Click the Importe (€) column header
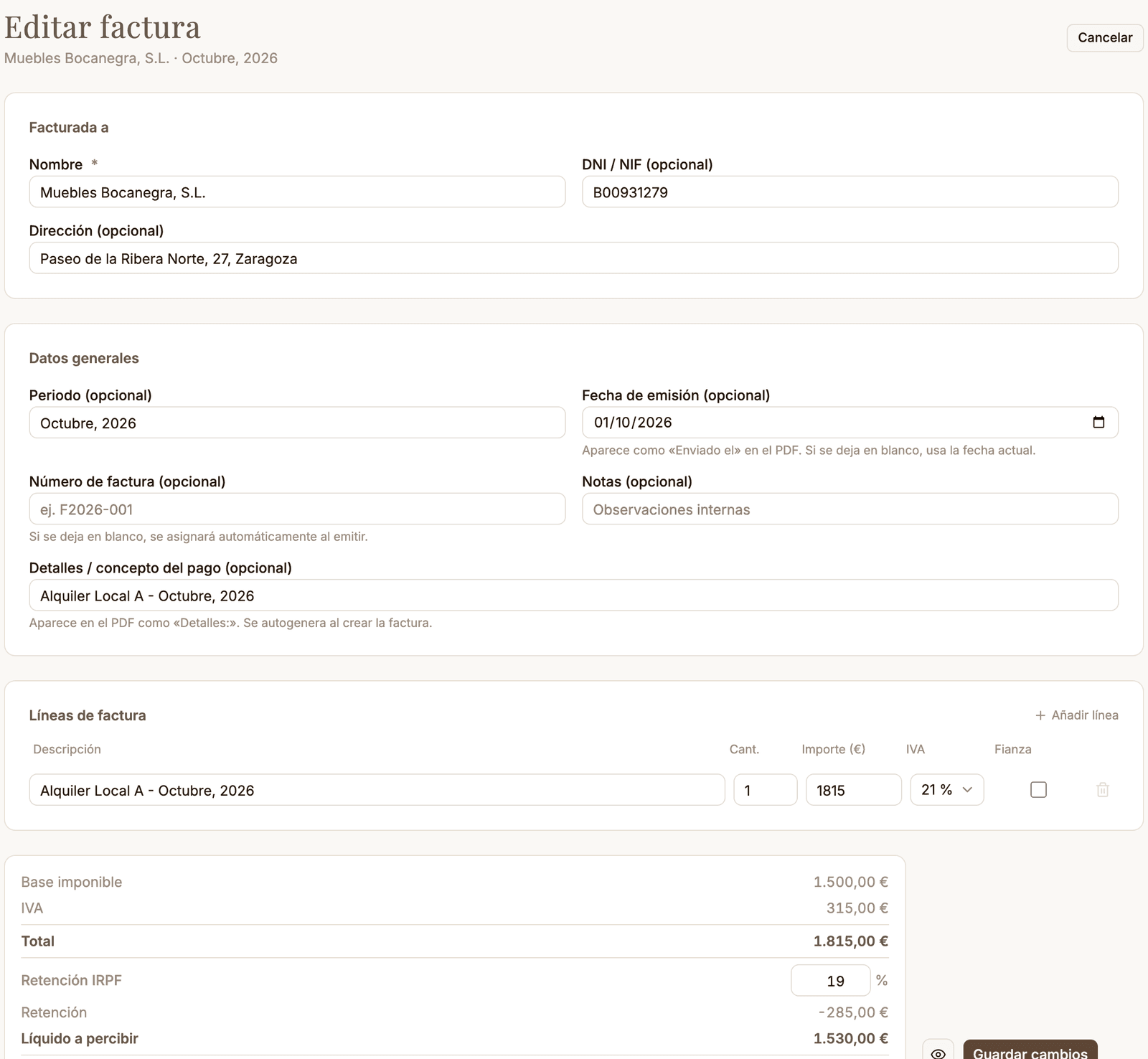The width and height of the screenshot is (1148, 1059). [x=834, y=749]
